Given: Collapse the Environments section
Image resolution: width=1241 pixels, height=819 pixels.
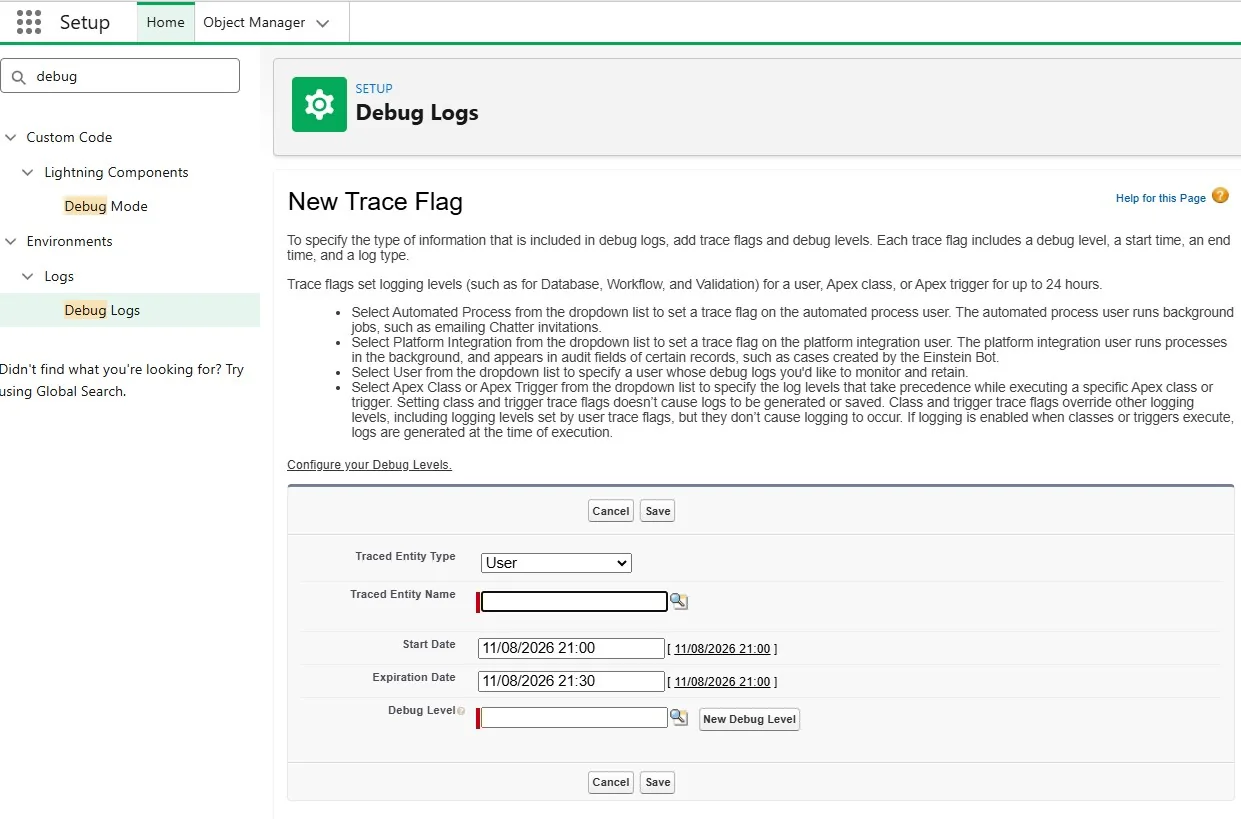Looking at the screenshot, I should click(11, 242).
